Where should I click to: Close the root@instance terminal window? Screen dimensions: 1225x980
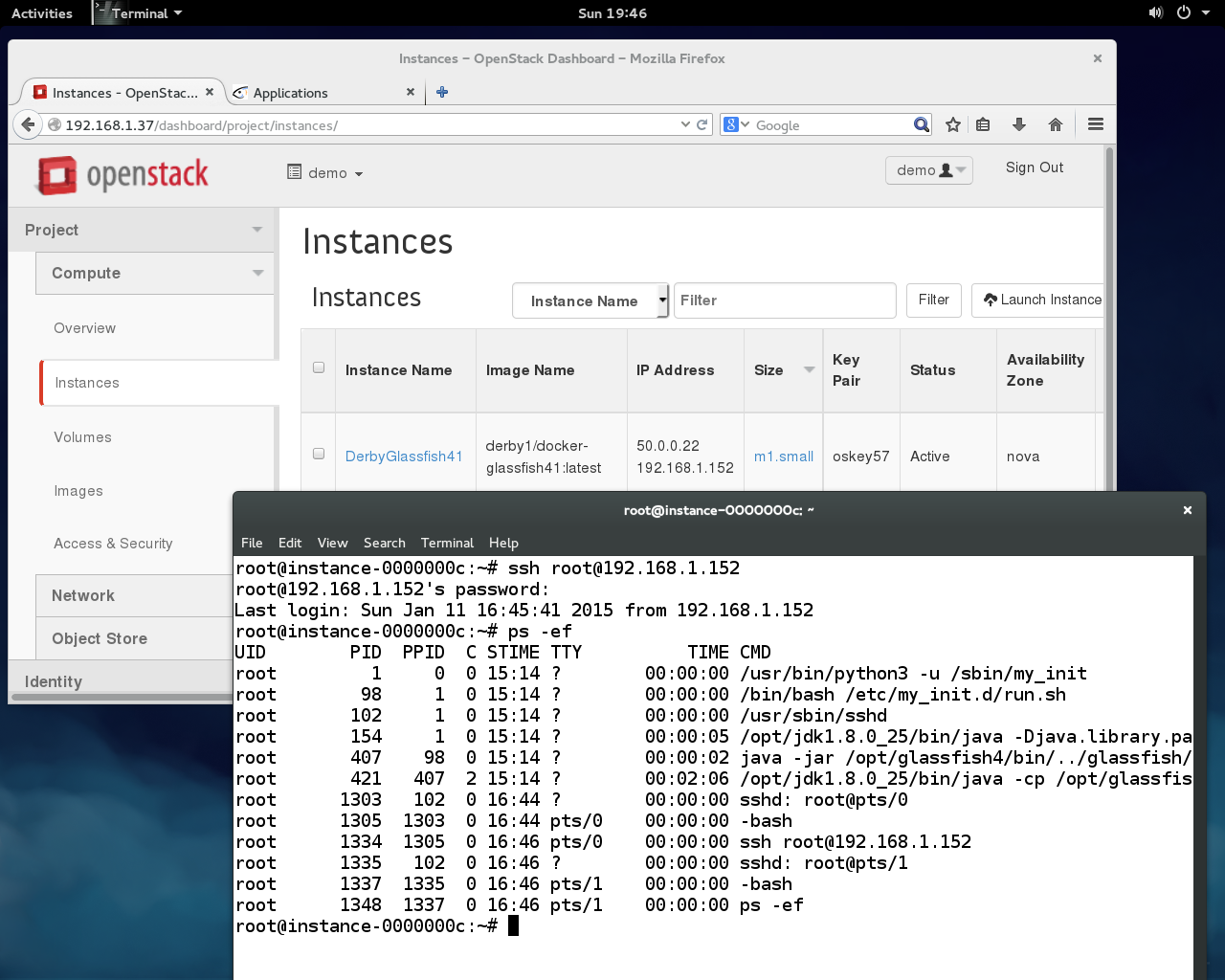pos(1187,510)
